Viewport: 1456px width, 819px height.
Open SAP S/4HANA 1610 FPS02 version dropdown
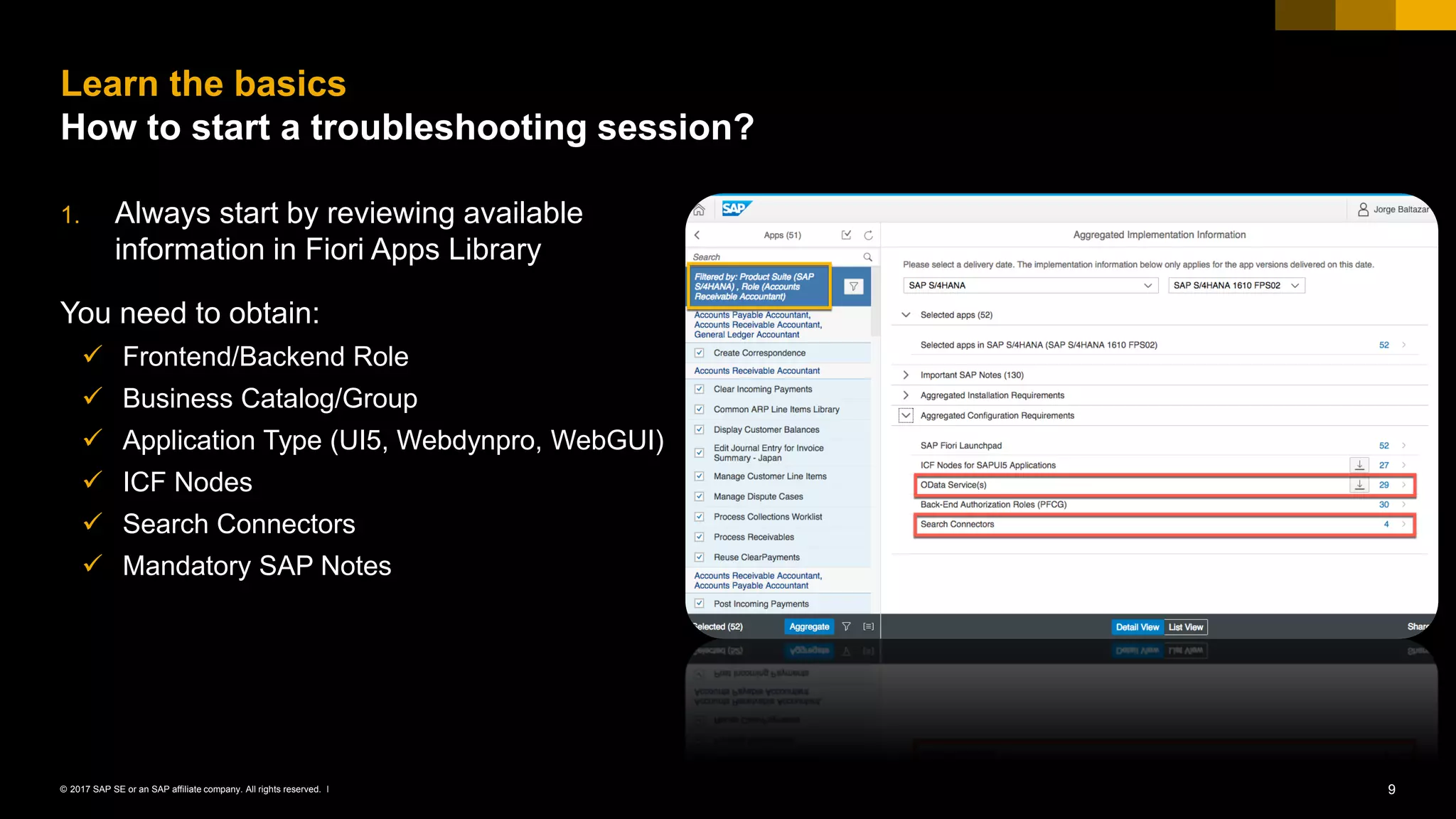1236,285
